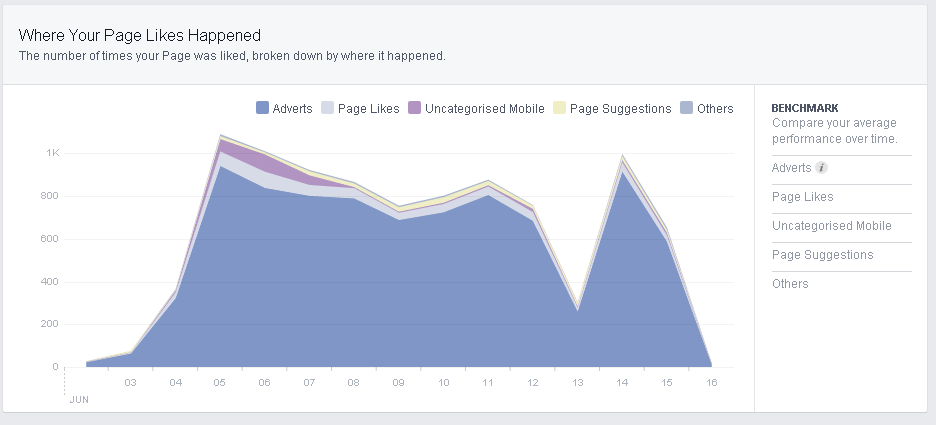Image resolution: width=936 pixels, height=425 pixels.
Task: Toggle Uncategorised Mobile series label
Action: point(484,109)
